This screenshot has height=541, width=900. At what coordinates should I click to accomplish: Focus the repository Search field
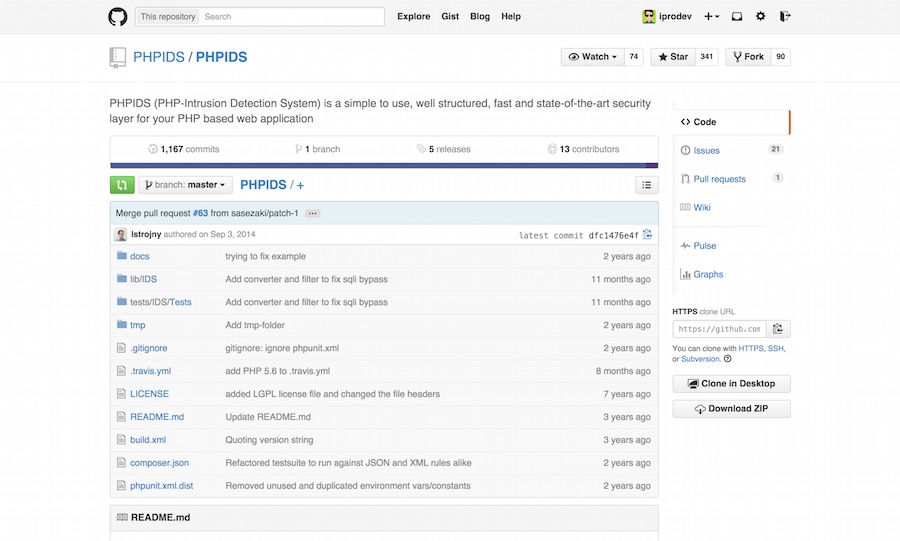(x=292, y=17)
